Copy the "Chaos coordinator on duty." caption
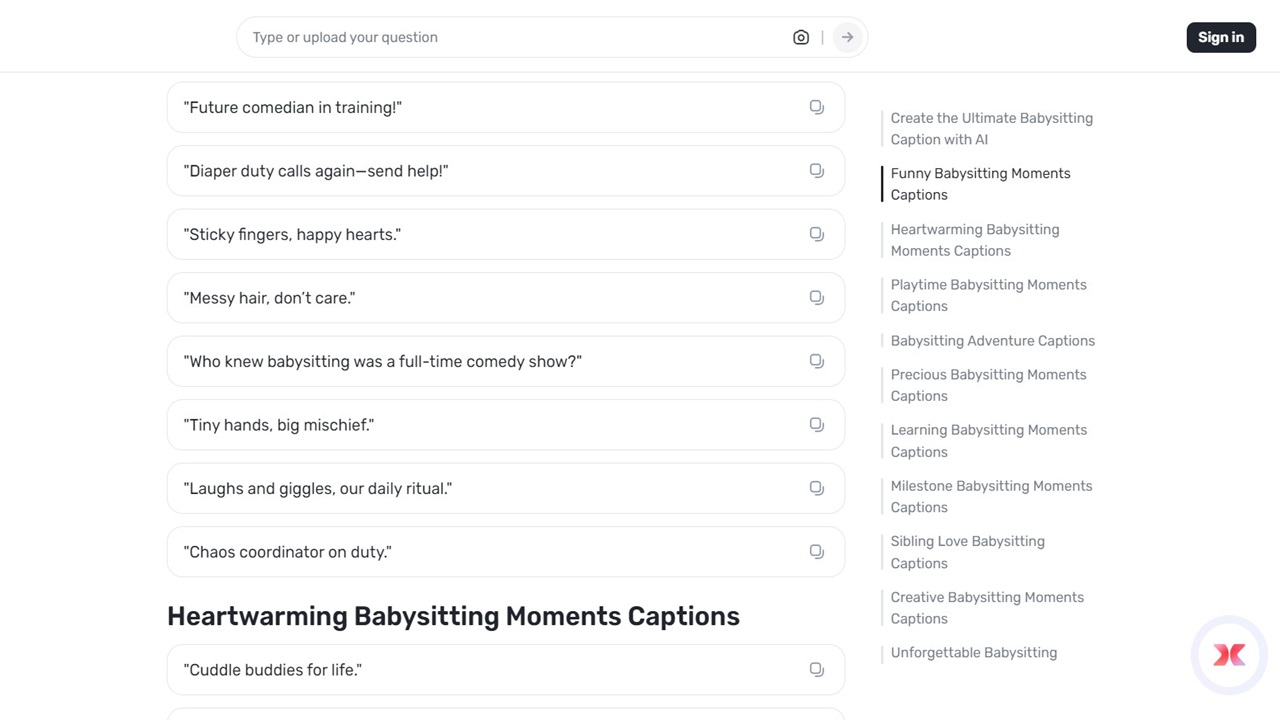Screen dimensions: 1280x720 tap(816, 552)
